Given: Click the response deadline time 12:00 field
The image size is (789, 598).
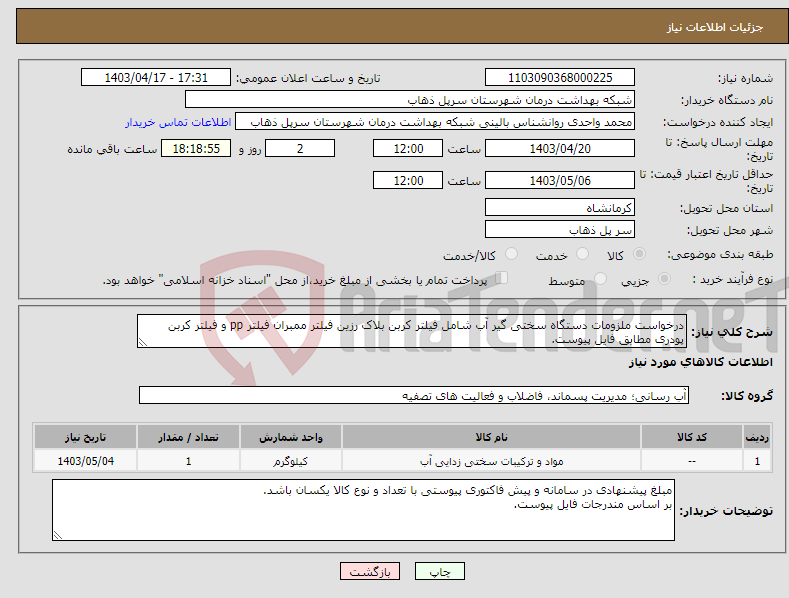Looking at the screenshot, I should coord(408,148).
